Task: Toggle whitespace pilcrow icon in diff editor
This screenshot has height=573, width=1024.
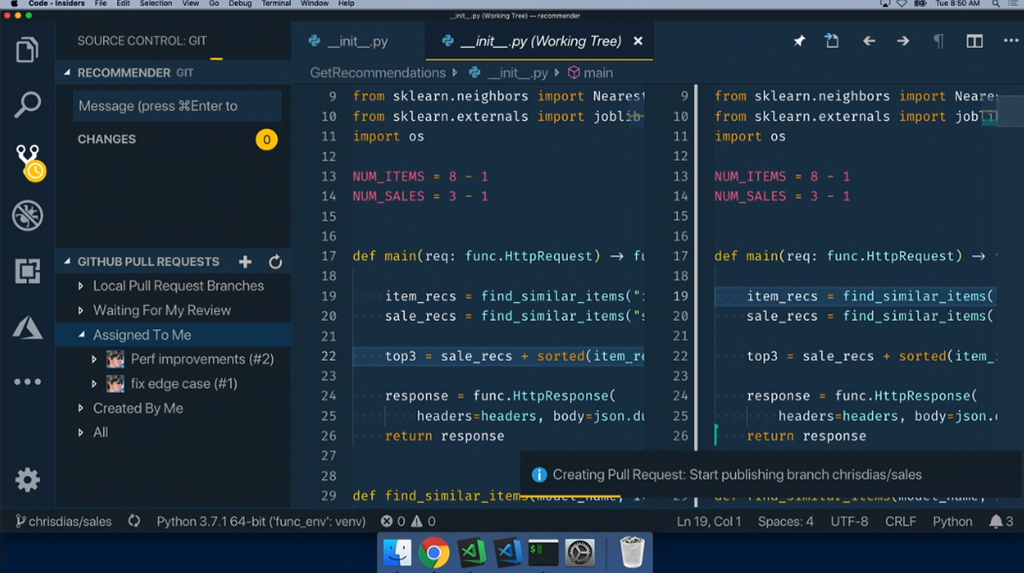Action: (x=938, y=41)
